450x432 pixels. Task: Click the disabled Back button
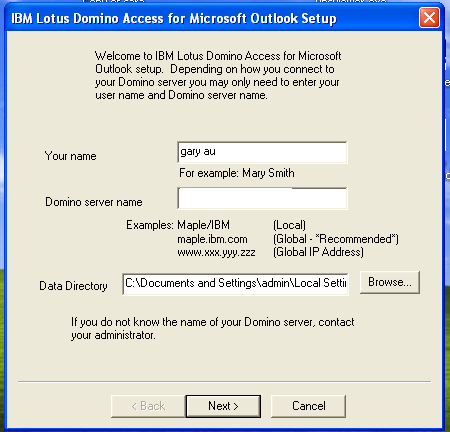(x=148, y=406)
